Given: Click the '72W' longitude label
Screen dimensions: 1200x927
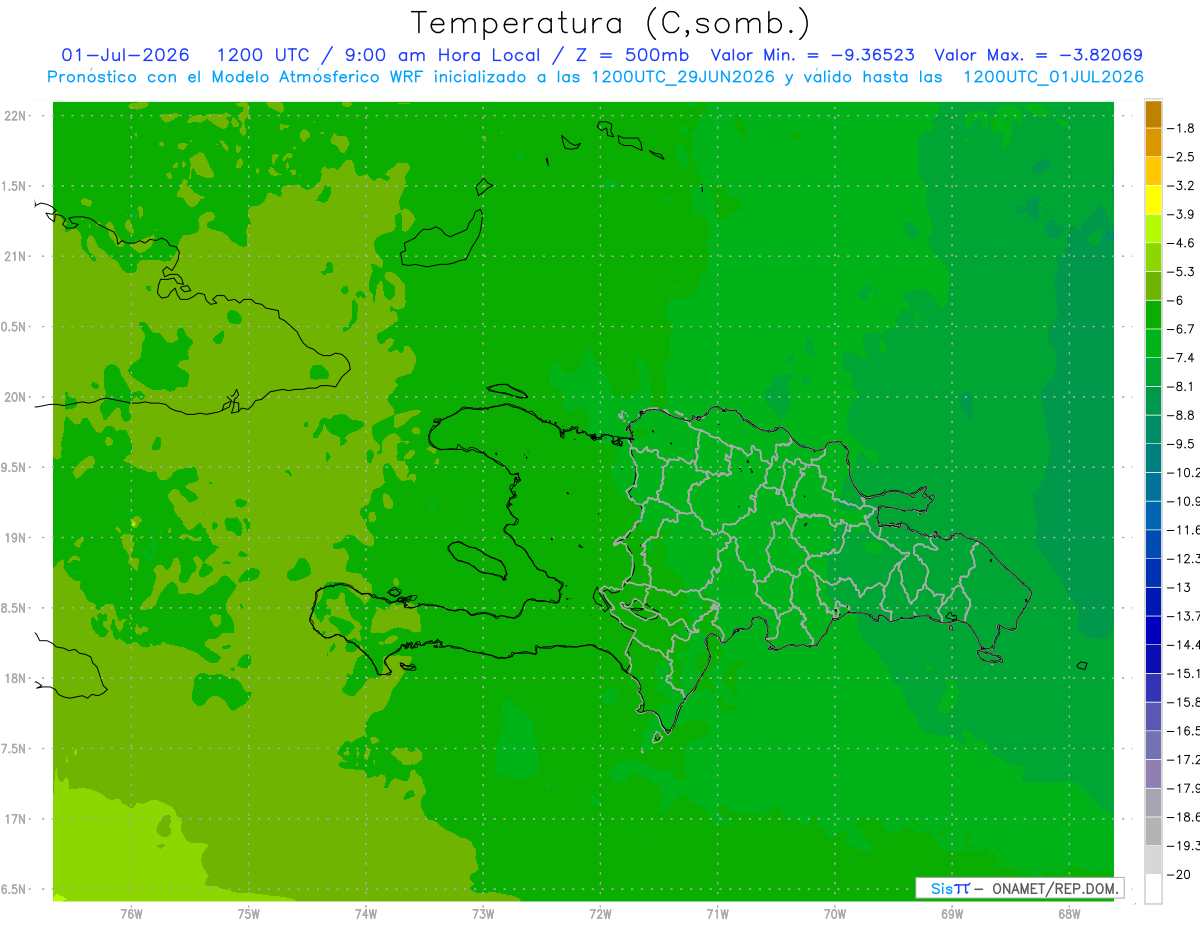Looking at the screenshot, I should (600, 914).
